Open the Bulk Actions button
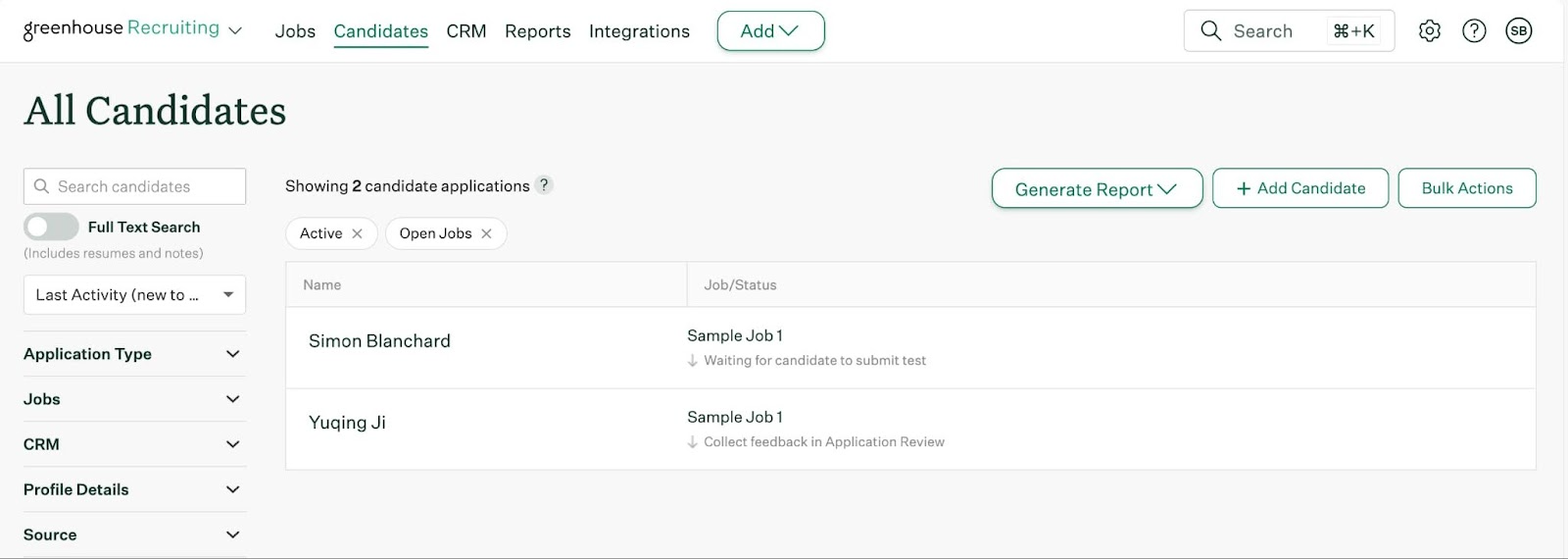Image resolution: width=1568 pixels, height=559 pixels. tap(1466, 188)
